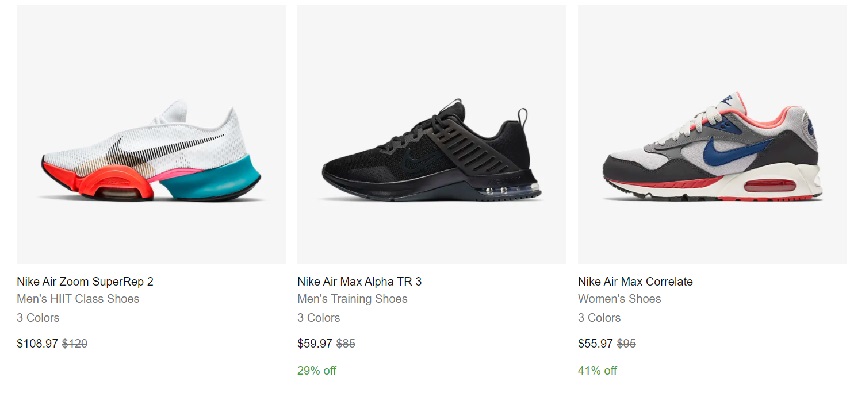This screenshot has height=393, width=850.
Task: Click the 29% off discount label
Action: 317,371
